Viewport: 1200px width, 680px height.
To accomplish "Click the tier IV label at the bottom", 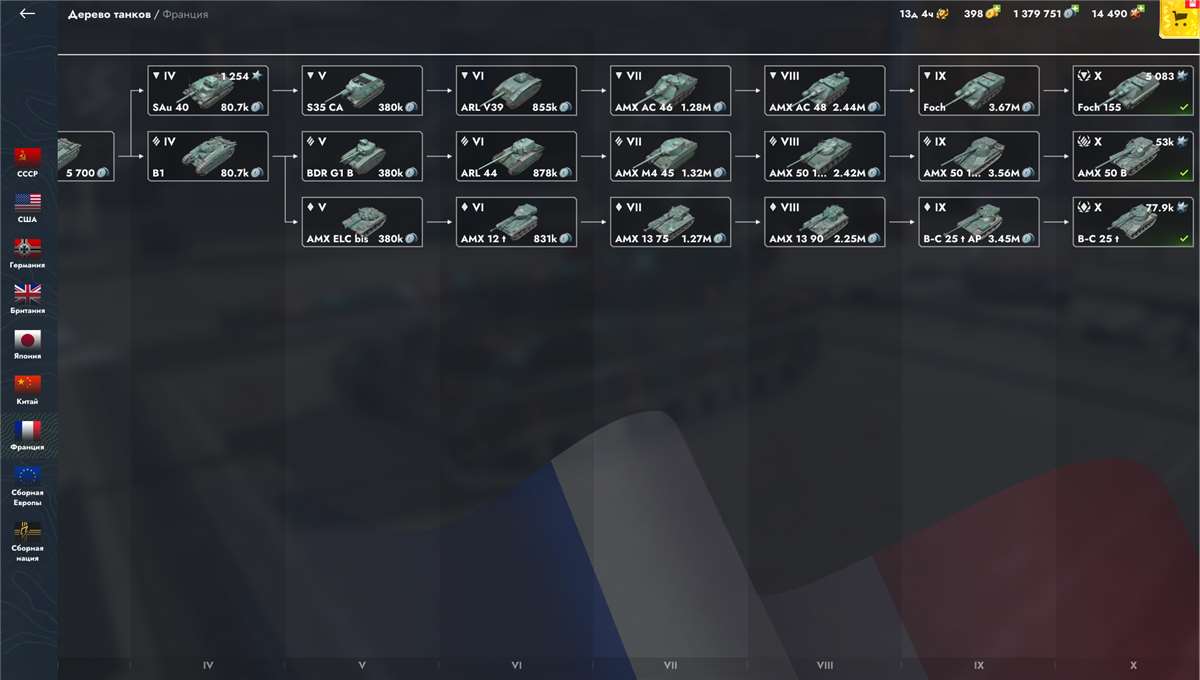I will 208,665.
